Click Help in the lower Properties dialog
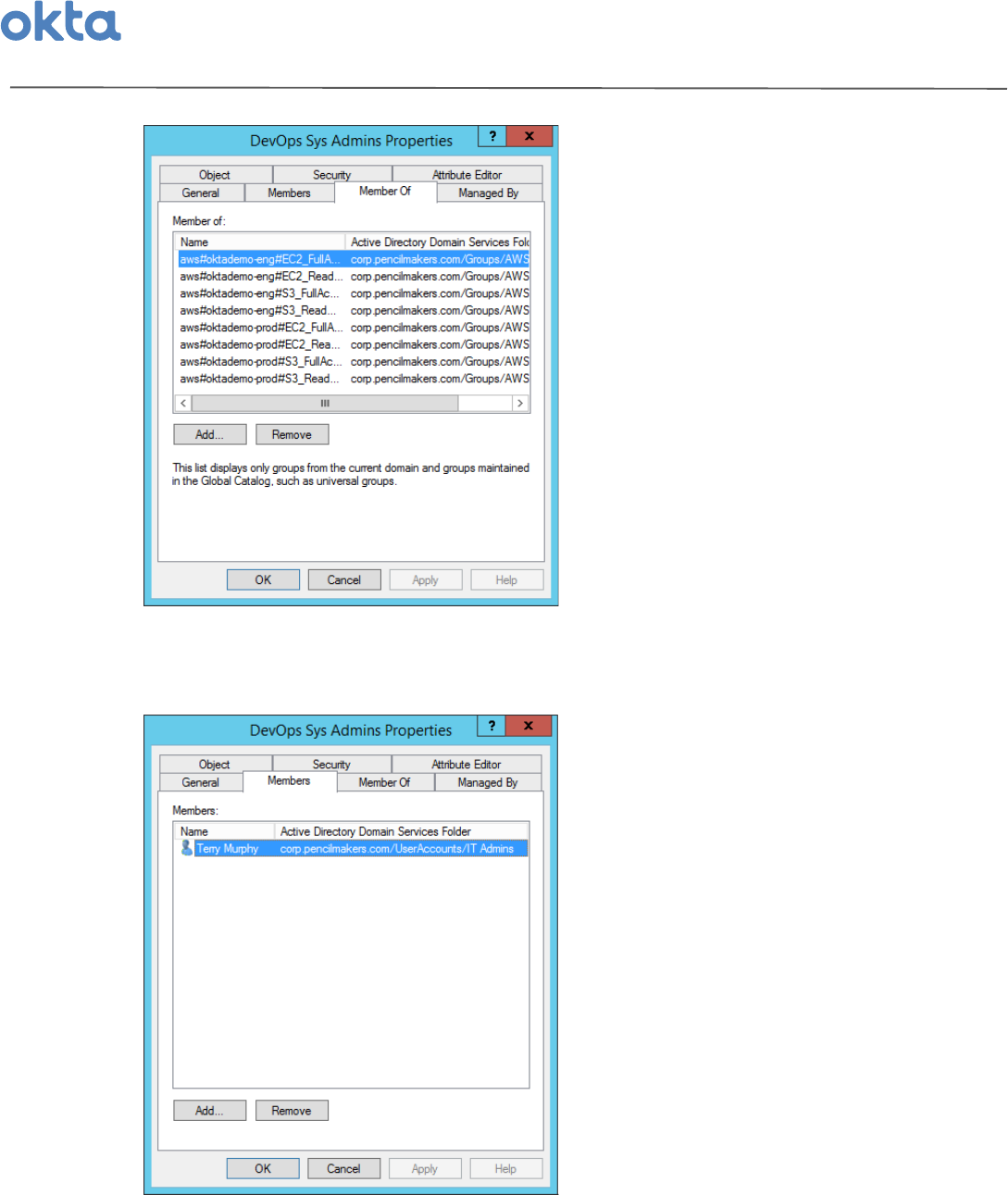This screenshot has height=1195, width=1008. (505, 1168)
